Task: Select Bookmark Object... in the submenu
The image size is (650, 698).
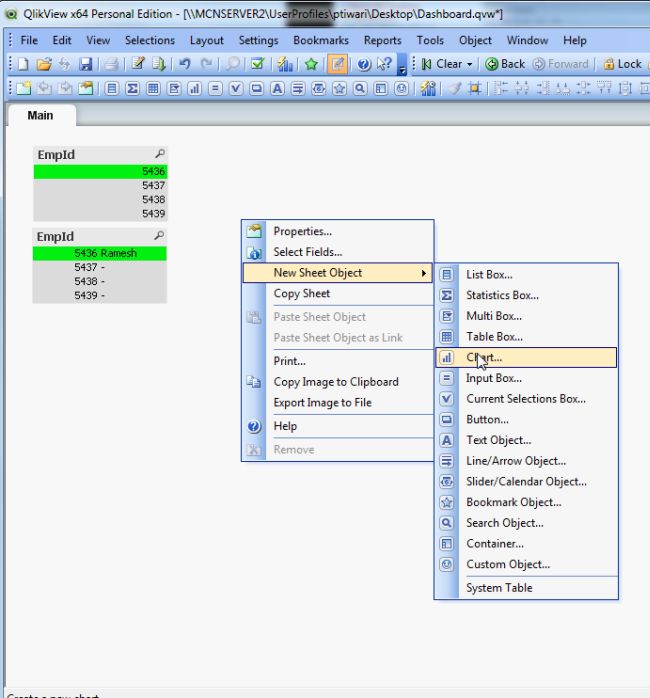Action: point(526,503)
